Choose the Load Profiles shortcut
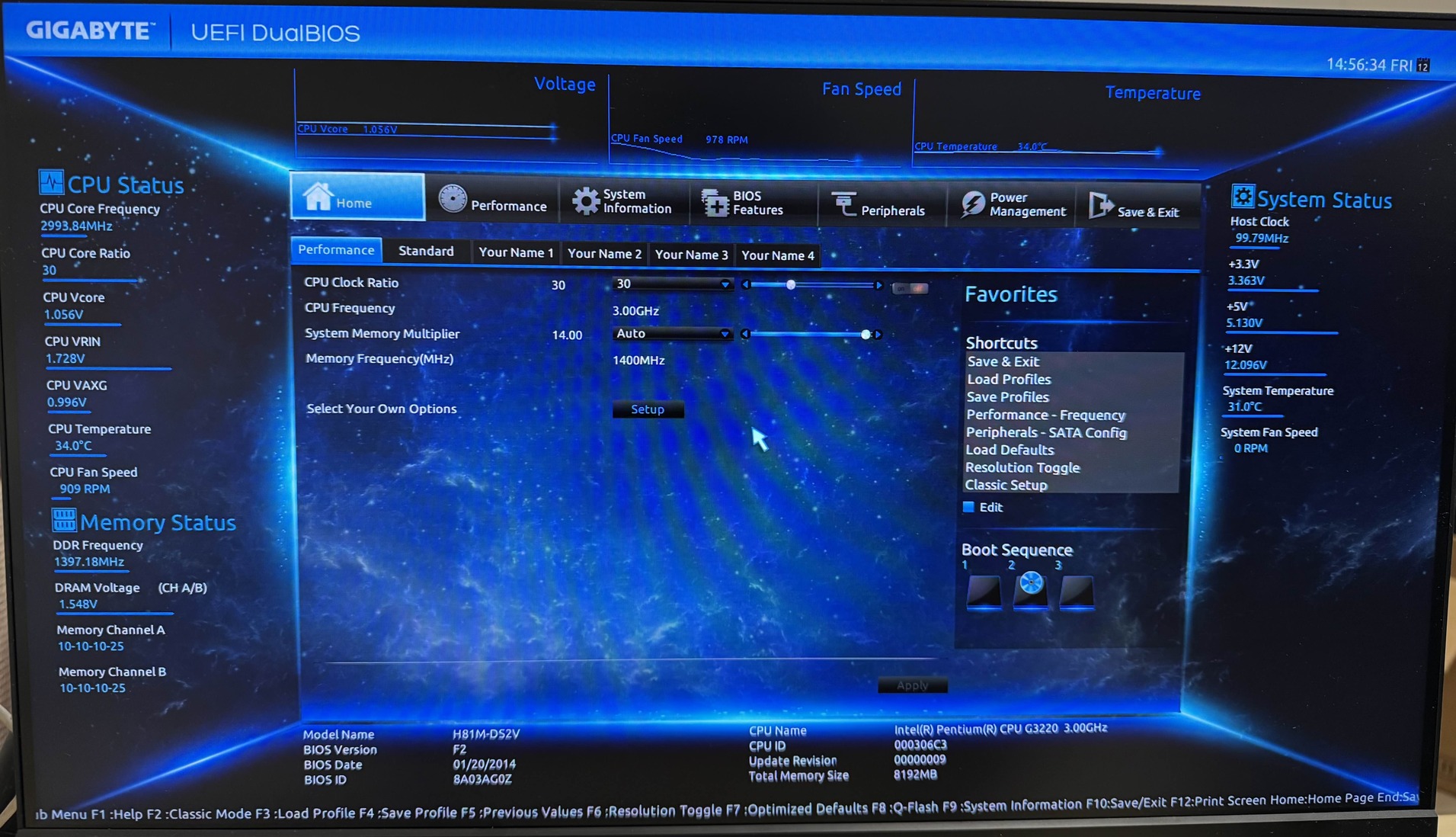Image resolution: width=1456 pixels, height=837 pixels. coord(1009,380)
